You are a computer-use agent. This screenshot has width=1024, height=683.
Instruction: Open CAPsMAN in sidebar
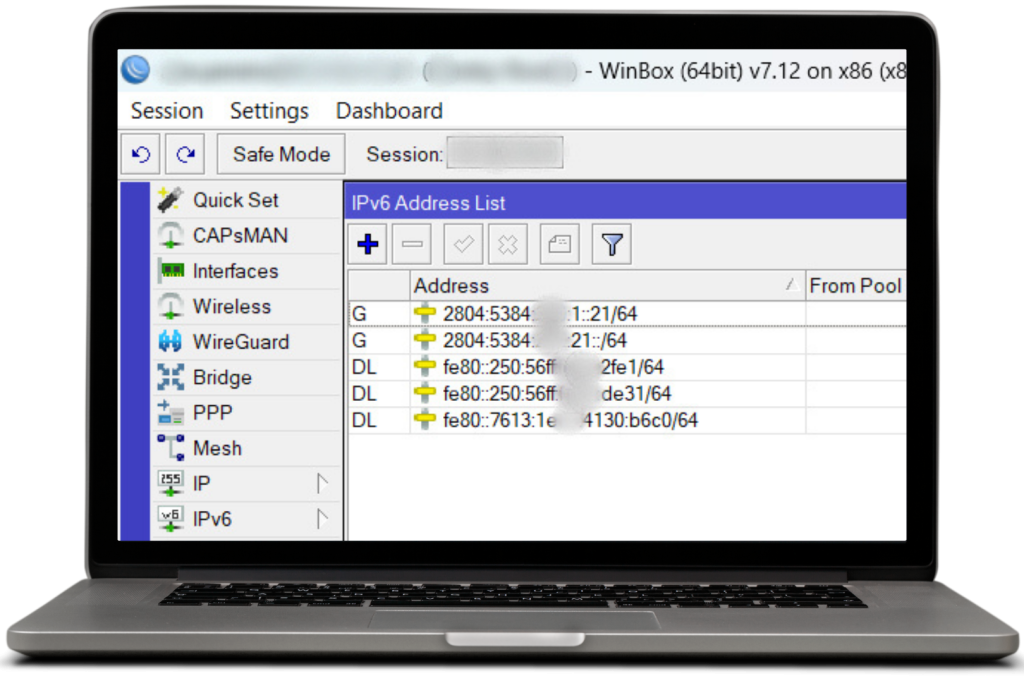click(x=247, y=235)
